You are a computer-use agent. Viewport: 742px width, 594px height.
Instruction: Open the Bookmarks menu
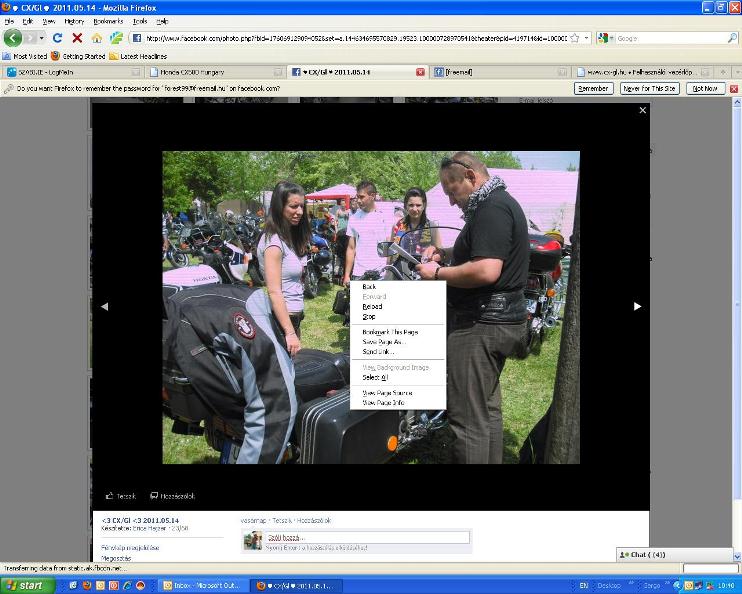tap(108, 20)
